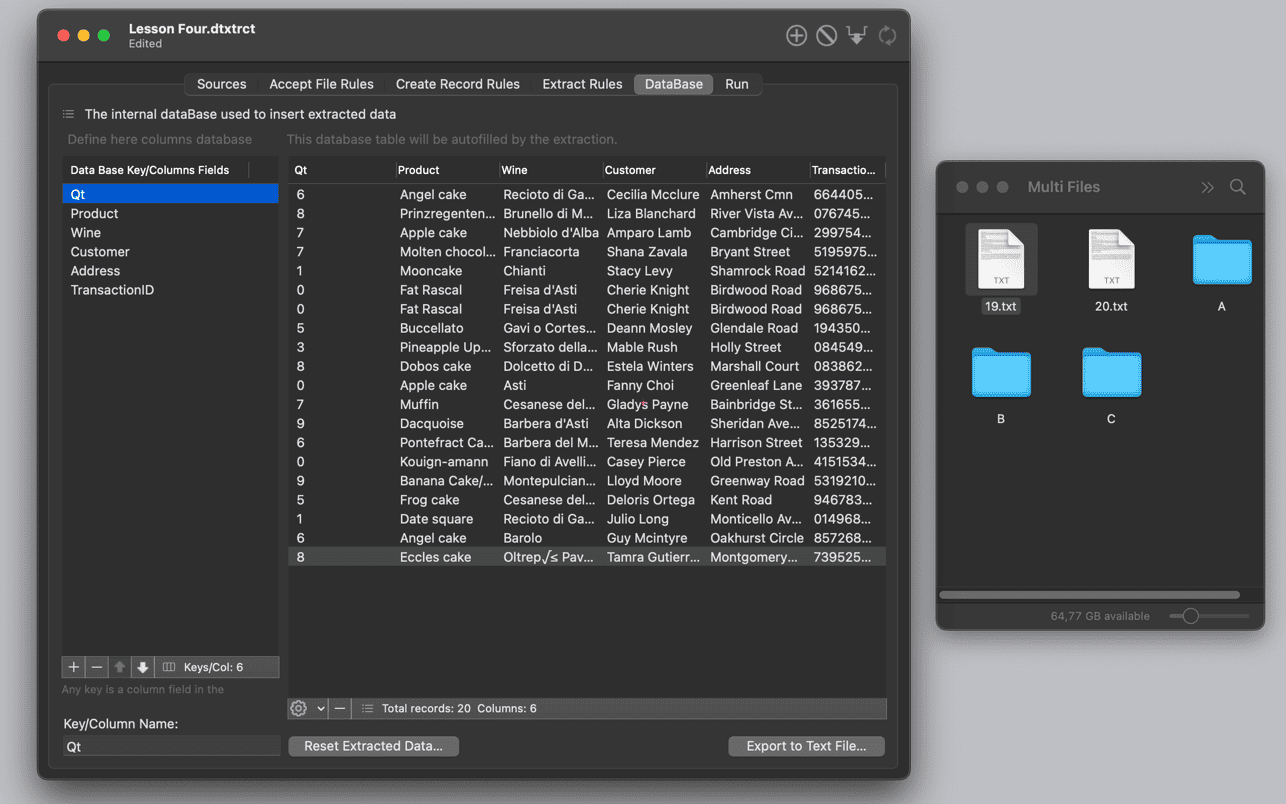This screenshot has height=804, width=1286.
Task: Click the plus button under the key list
Action: (73, 667)
